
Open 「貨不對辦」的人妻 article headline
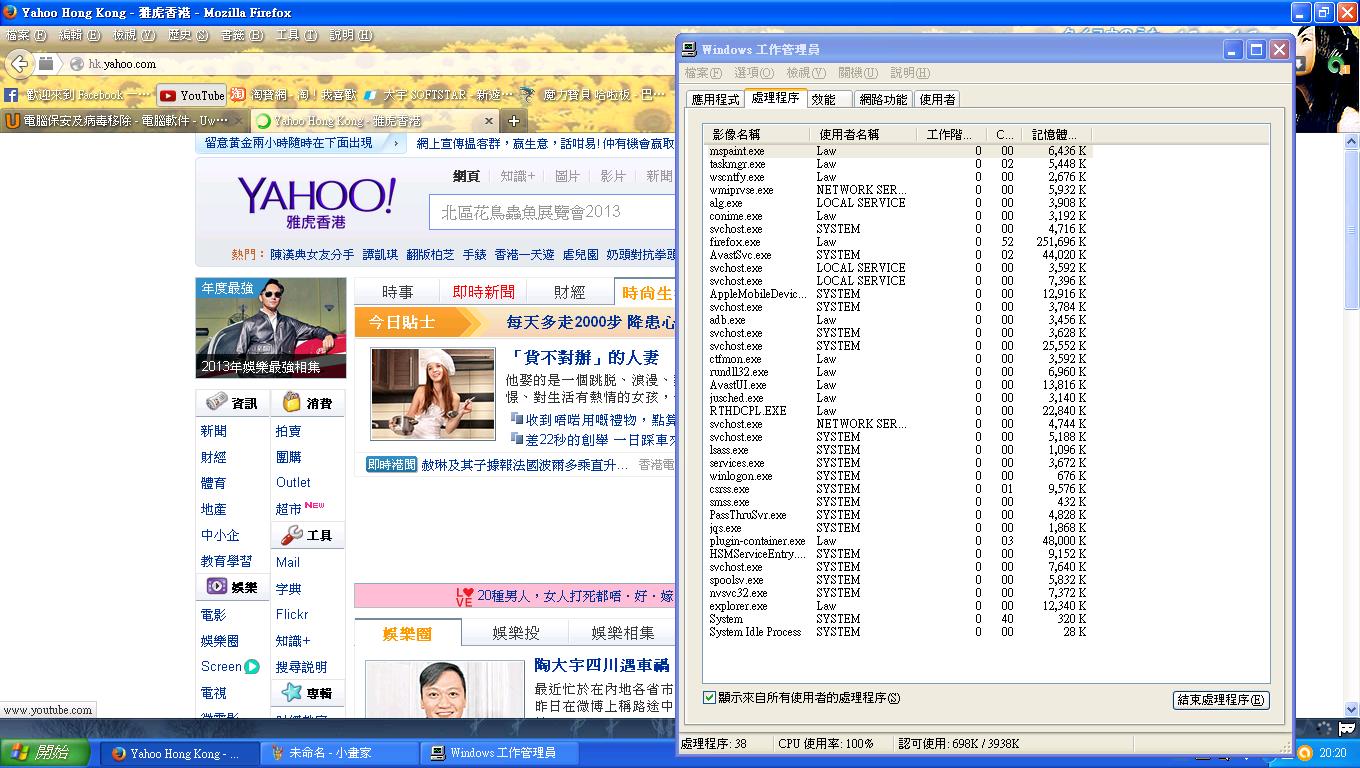point(584,357)
